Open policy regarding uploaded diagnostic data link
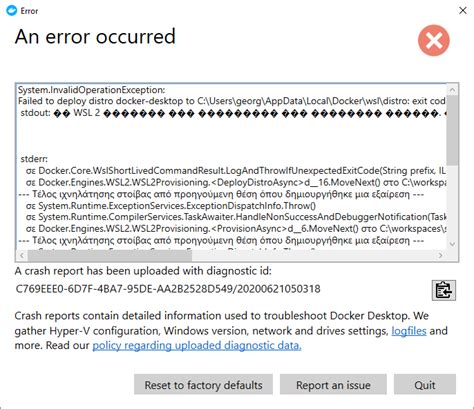 pyautogui.click(x=197, y=345)
